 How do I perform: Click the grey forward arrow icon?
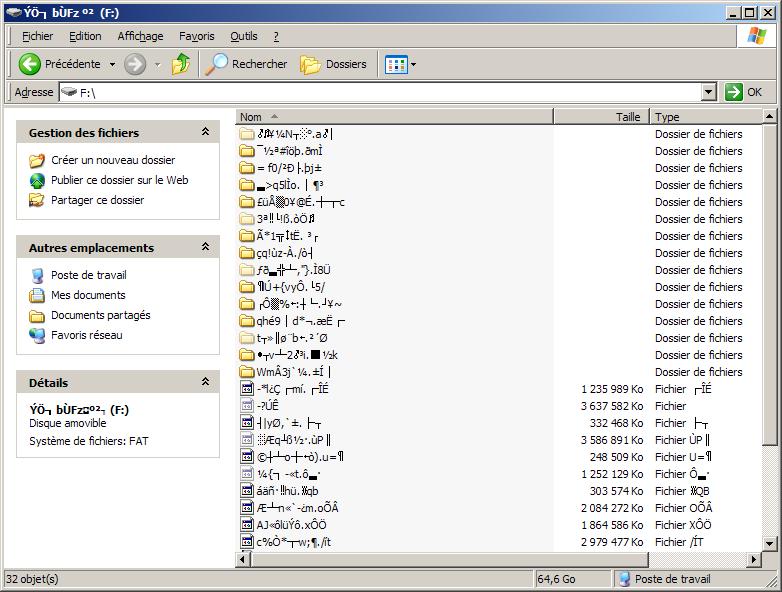[135, 64]
